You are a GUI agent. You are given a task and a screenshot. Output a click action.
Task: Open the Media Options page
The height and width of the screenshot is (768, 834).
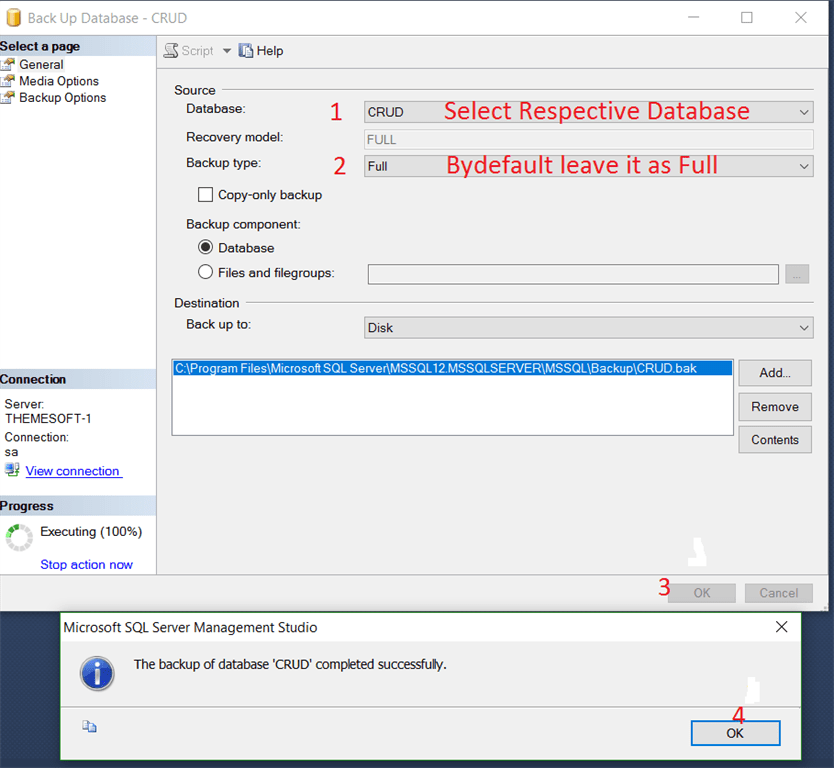click(x=59, y=81)
